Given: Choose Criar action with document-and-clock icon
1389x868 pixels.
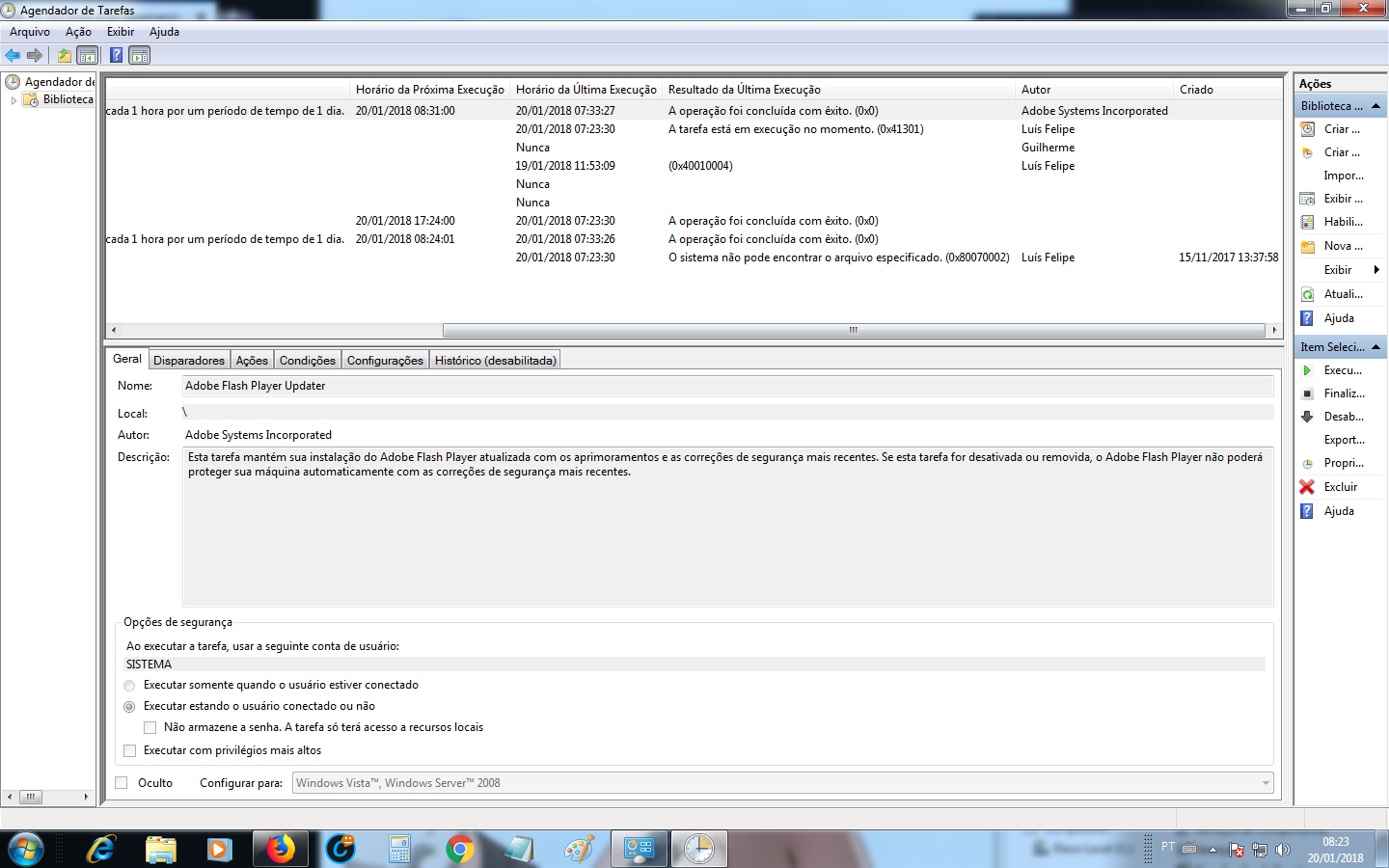Looking at the screenshot, I should click(1342, 129).
